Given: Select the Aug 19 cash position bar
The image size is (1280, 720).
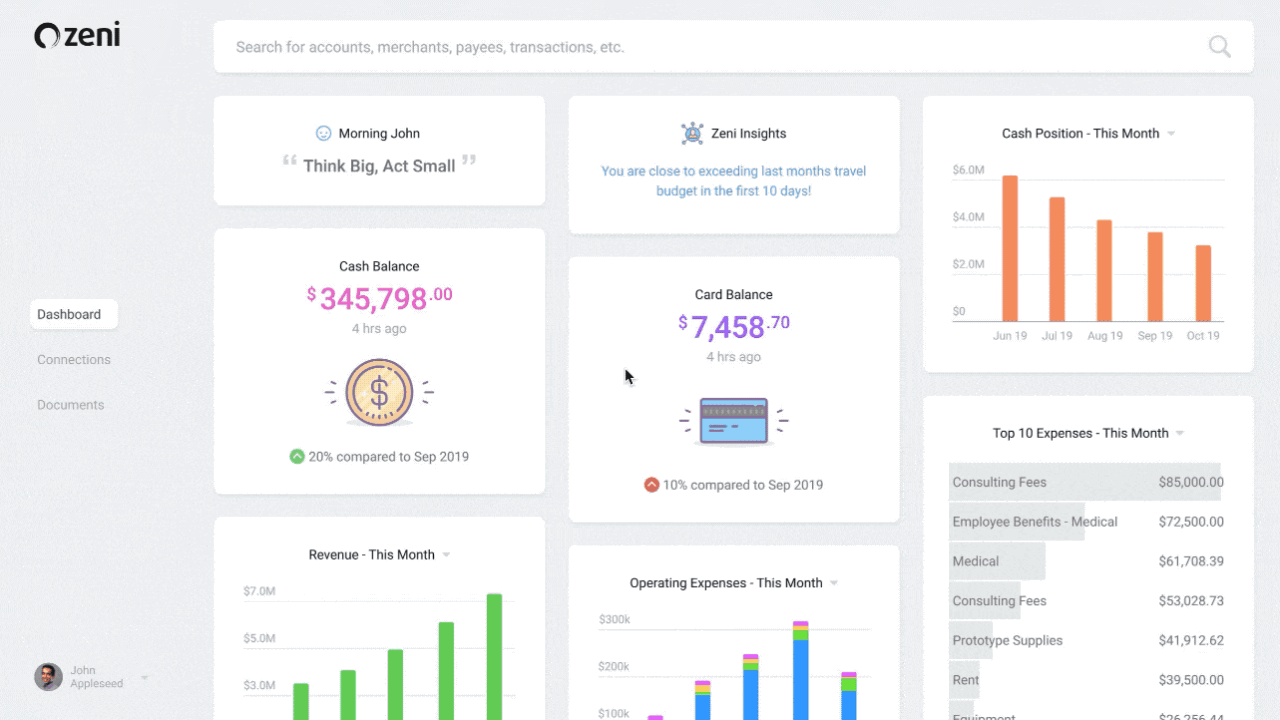Looking at the screenshot, I should [1104, 270].
